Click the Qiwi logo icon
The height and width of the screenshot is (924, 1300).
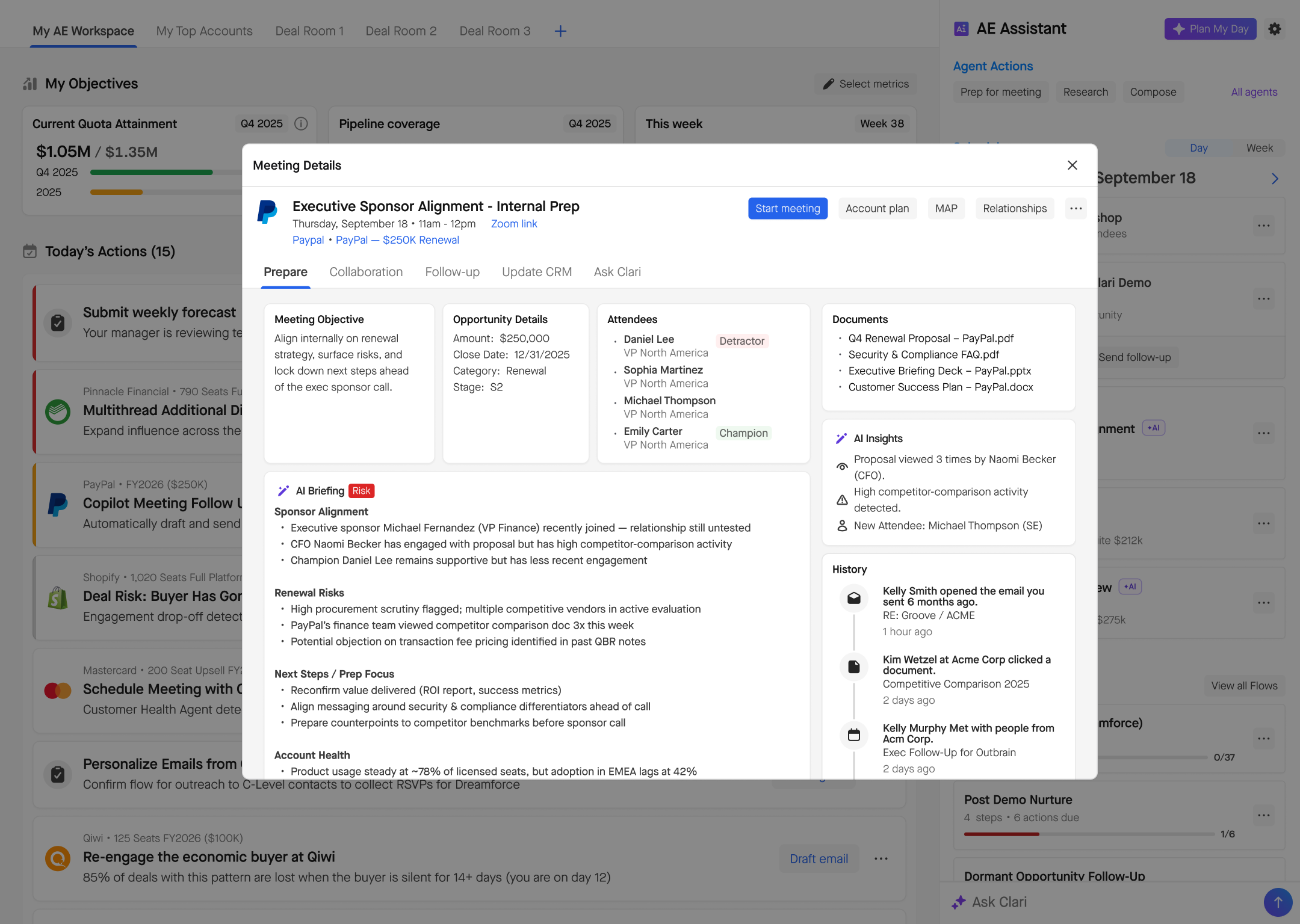click(x=58, y=858)
